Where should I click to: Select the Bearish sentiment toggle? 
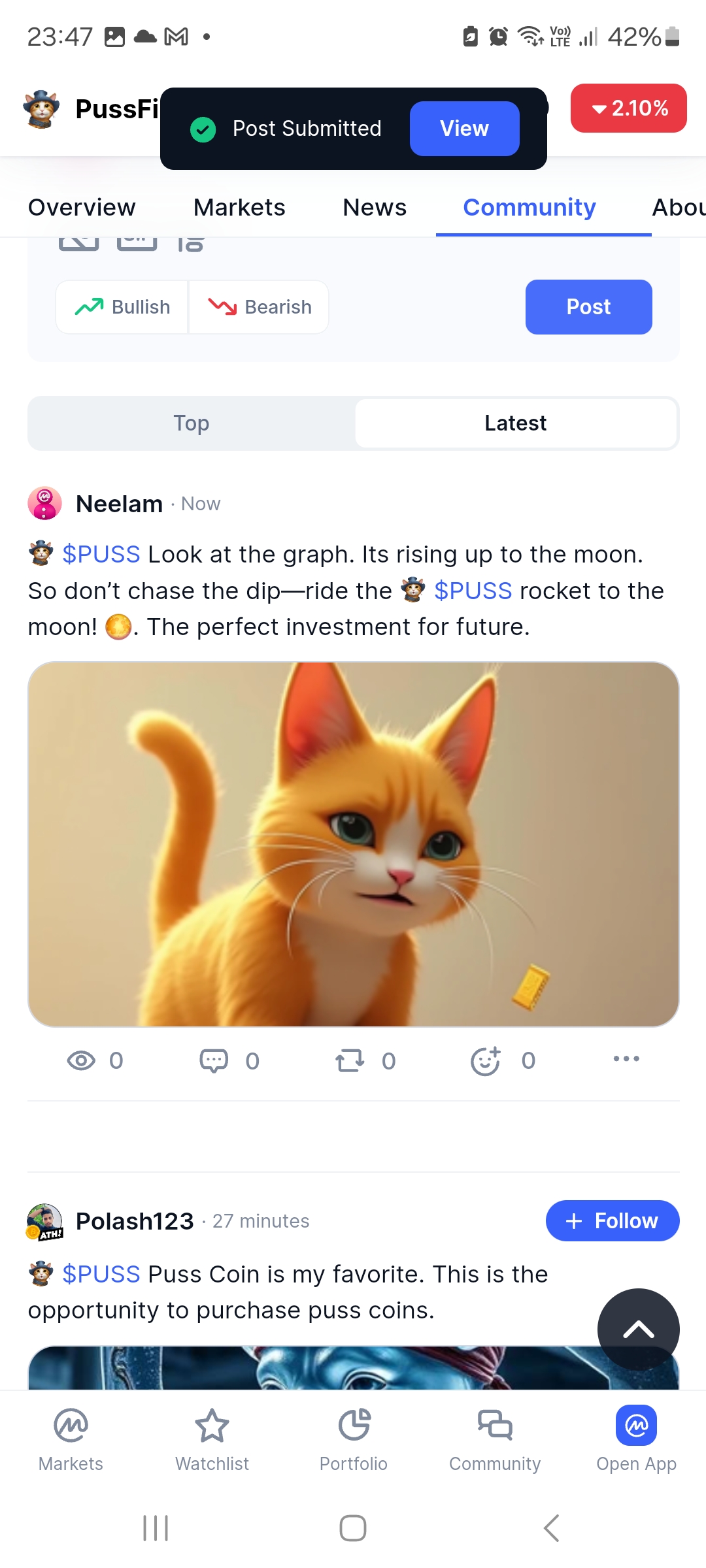260,307
